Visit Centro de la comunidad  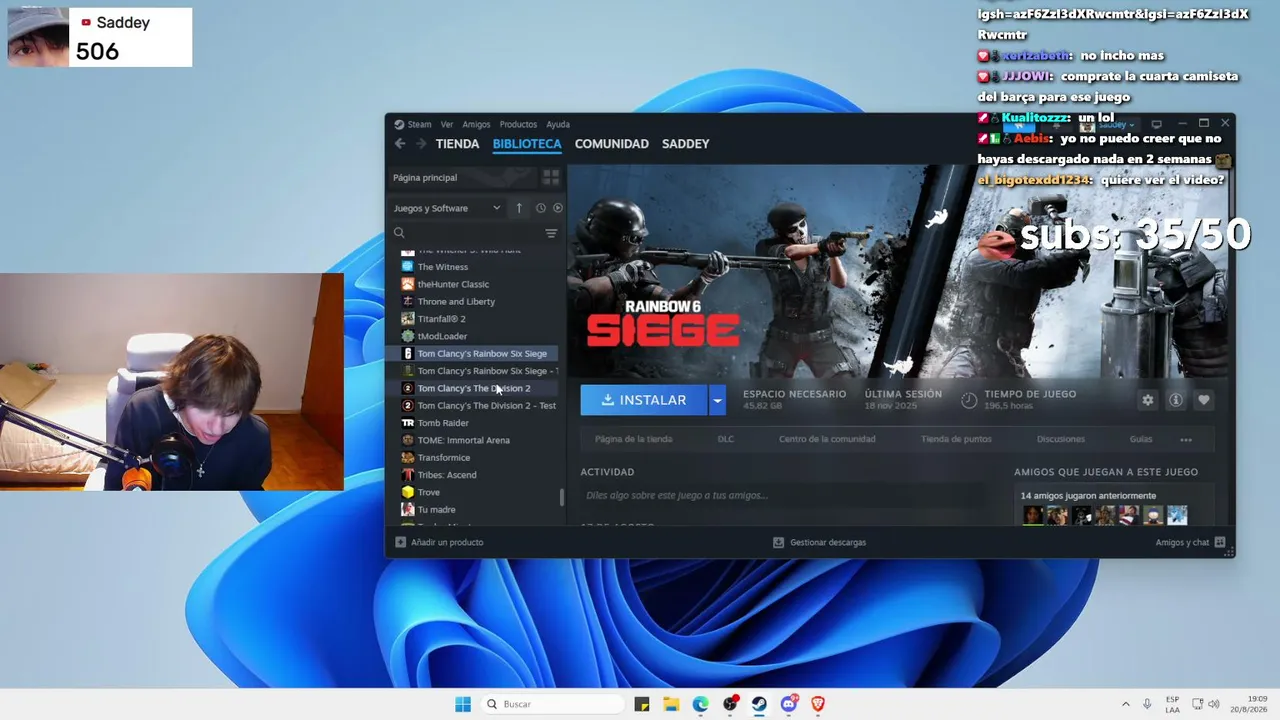point(827,439)
